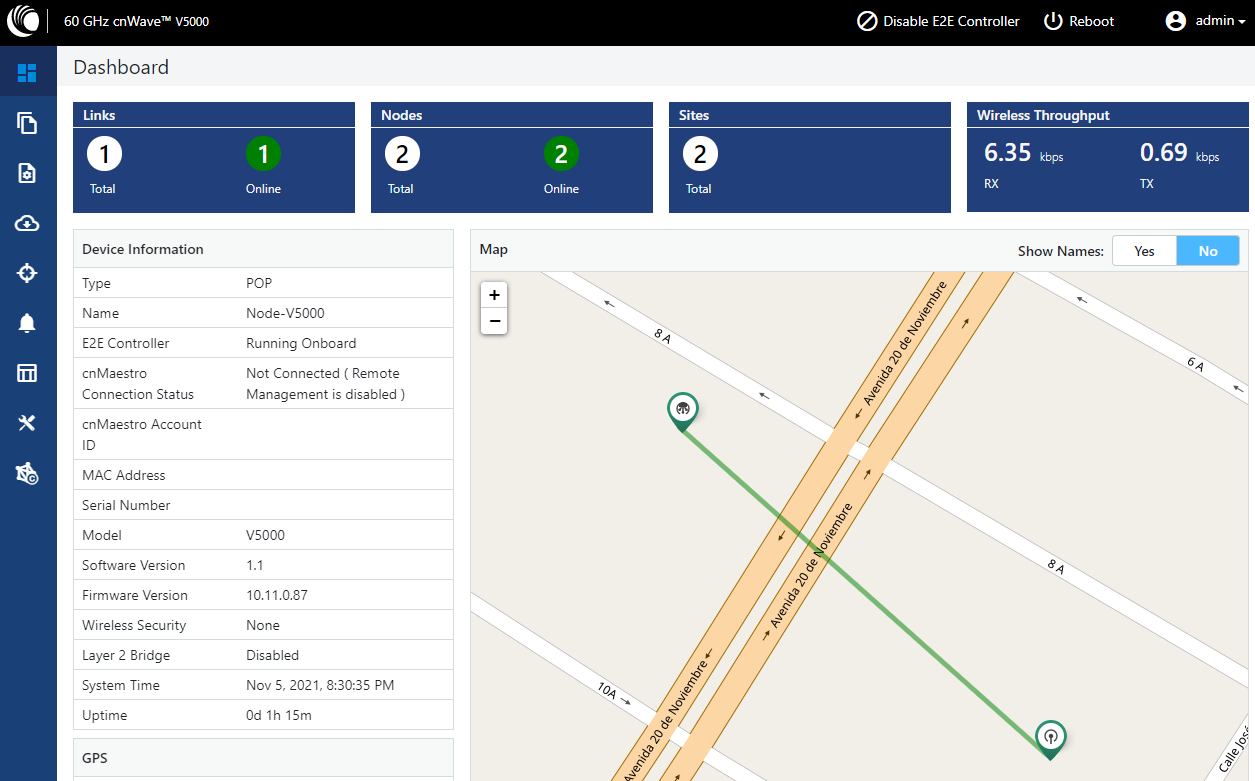The image size is (1255, 781).
Task: Open the table layout sidebar icon
Action: [x=27, y=373]
